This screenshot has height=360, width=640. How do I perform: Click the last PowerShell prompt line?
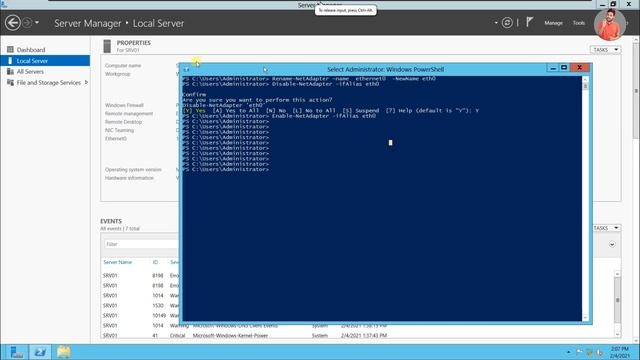point(226,169)
